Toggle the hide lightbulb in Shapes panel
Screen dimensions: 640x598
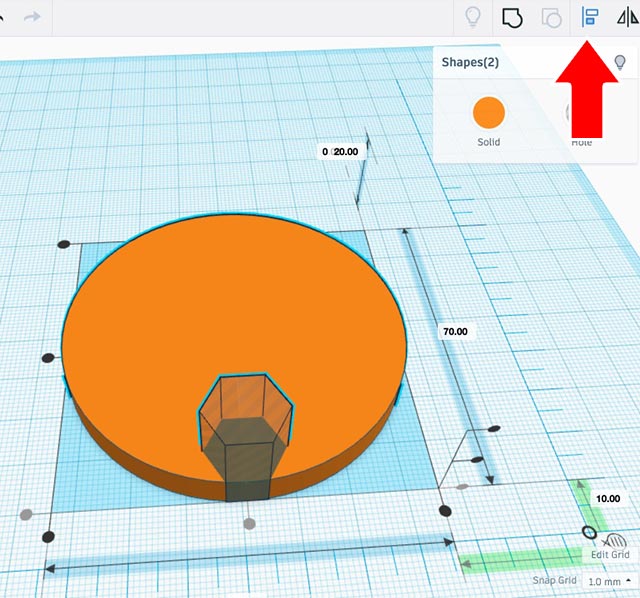coord(619,62)
